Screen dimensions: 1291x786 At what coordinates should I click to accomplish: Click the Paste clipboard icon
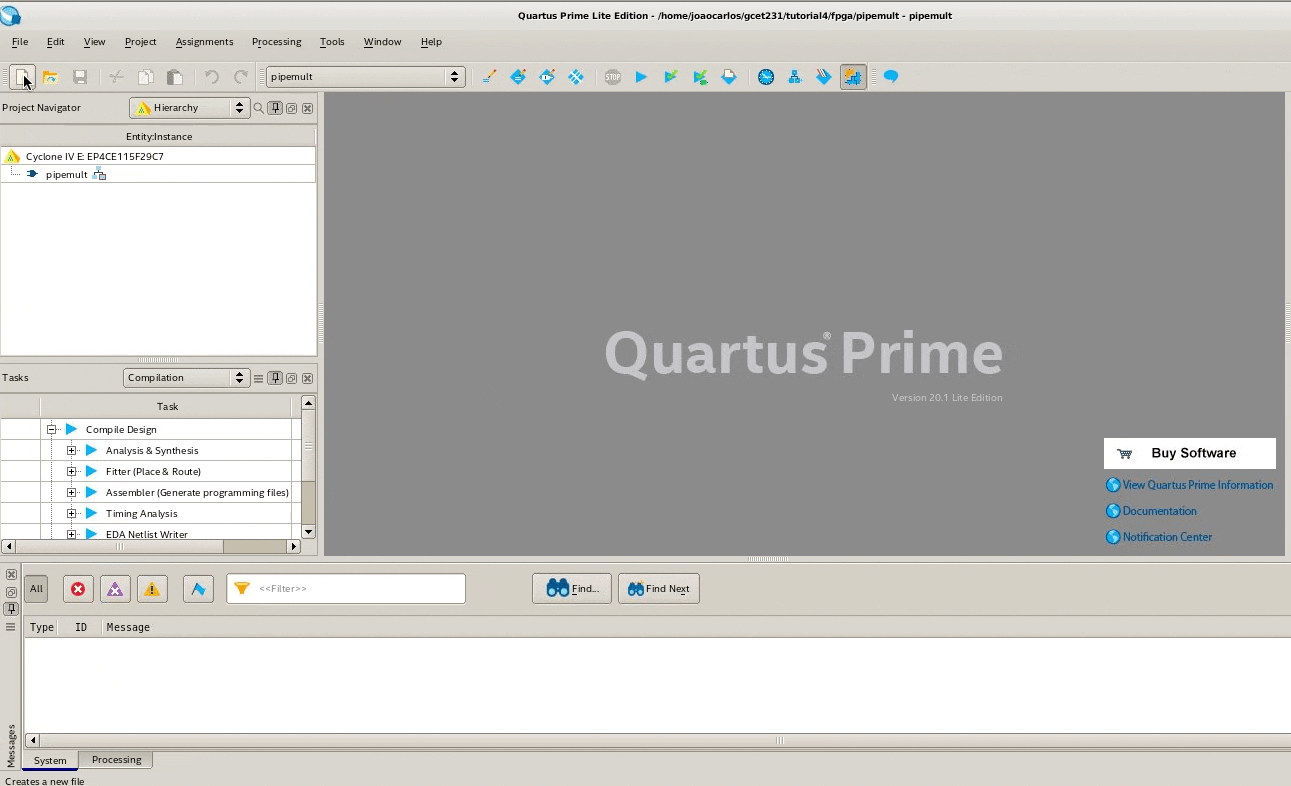coord(174,77)
